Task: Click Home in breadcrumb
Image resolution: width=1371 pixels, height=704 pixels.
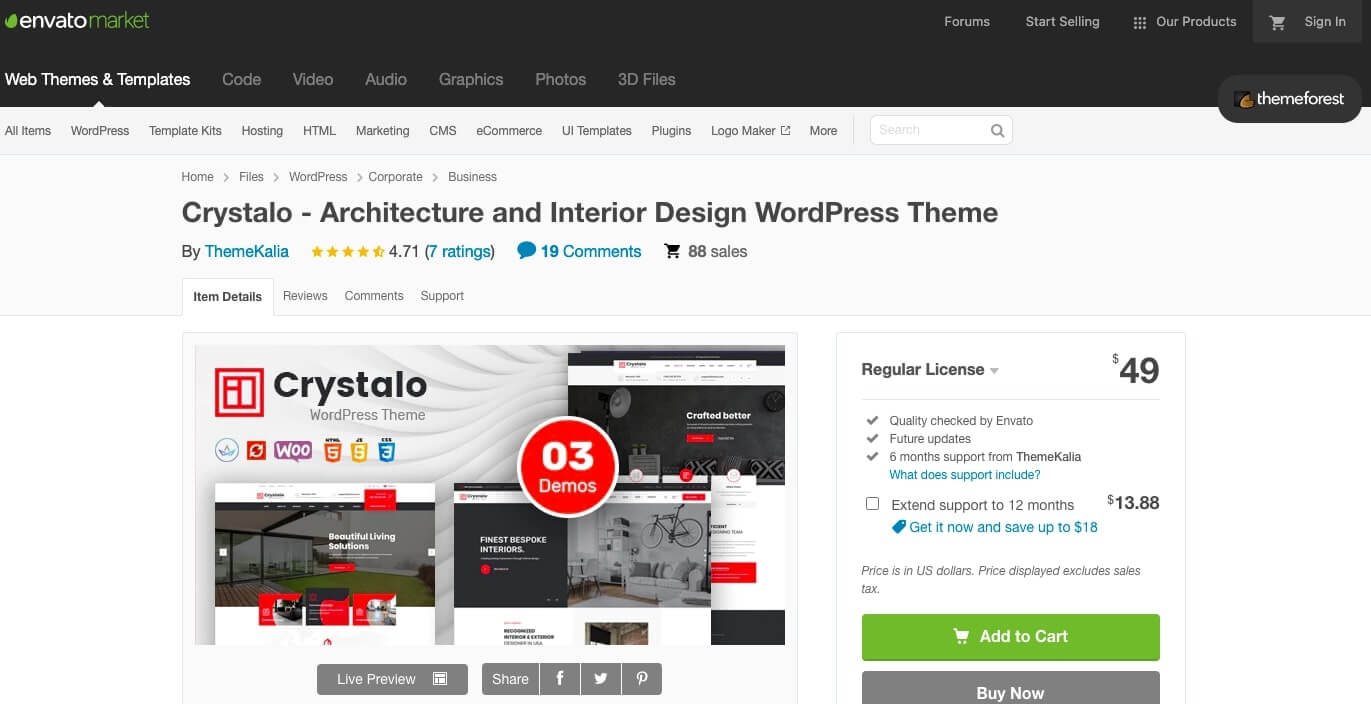Action: coord(197,177)
